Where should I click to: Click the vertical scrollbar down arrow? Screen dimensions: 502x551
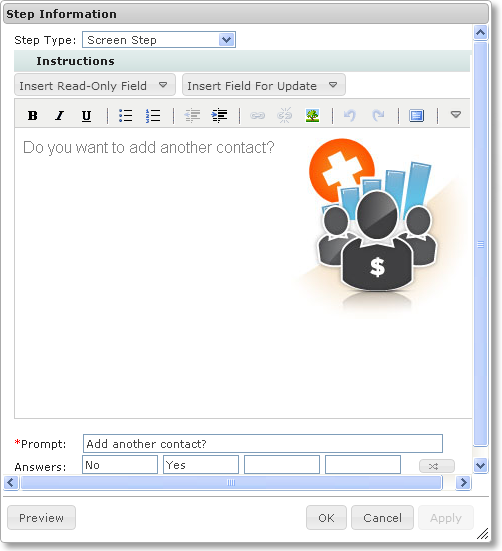coord(480,466)
